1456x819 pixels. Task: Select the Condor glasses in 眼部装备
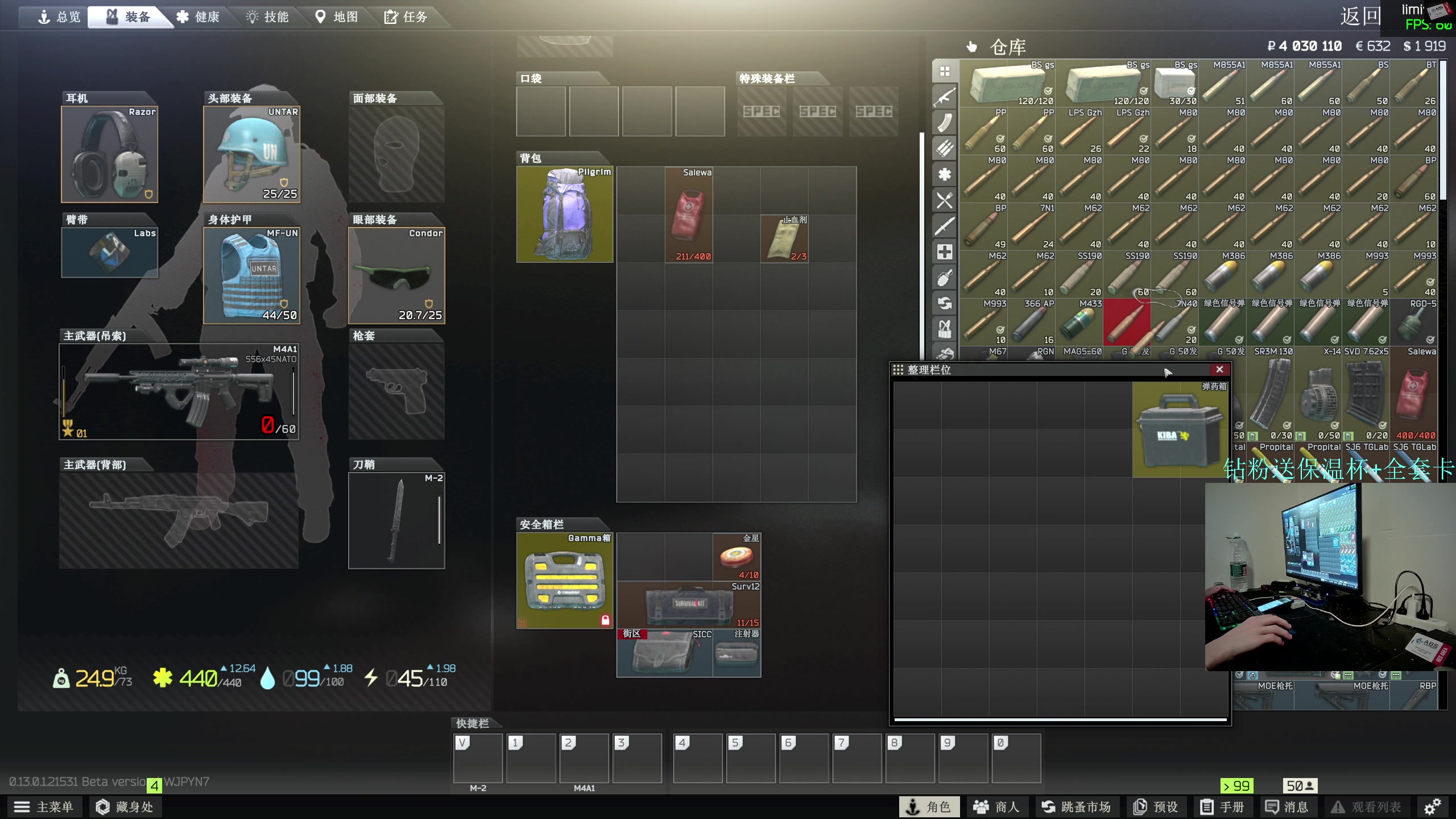396,275
